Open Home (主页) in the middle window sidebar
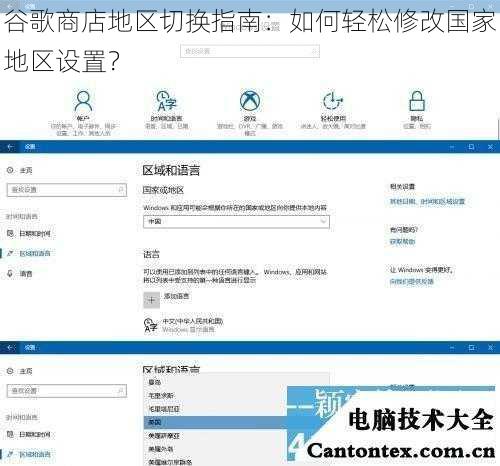 [x=20, y=170]
